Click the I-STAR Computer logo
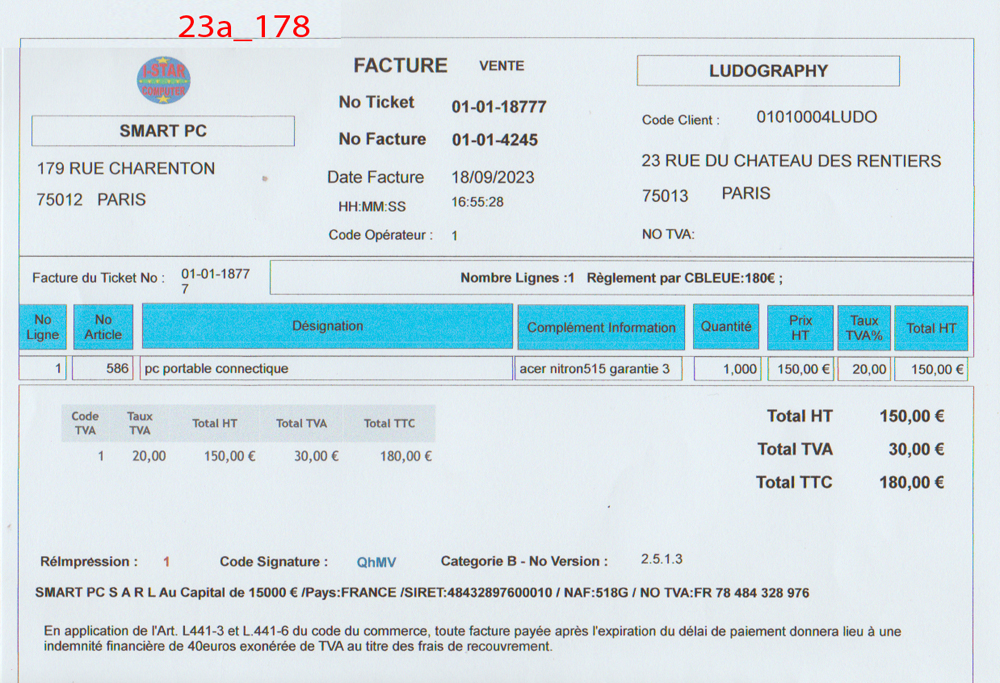 pyautogui.click(x=163, y=81)
